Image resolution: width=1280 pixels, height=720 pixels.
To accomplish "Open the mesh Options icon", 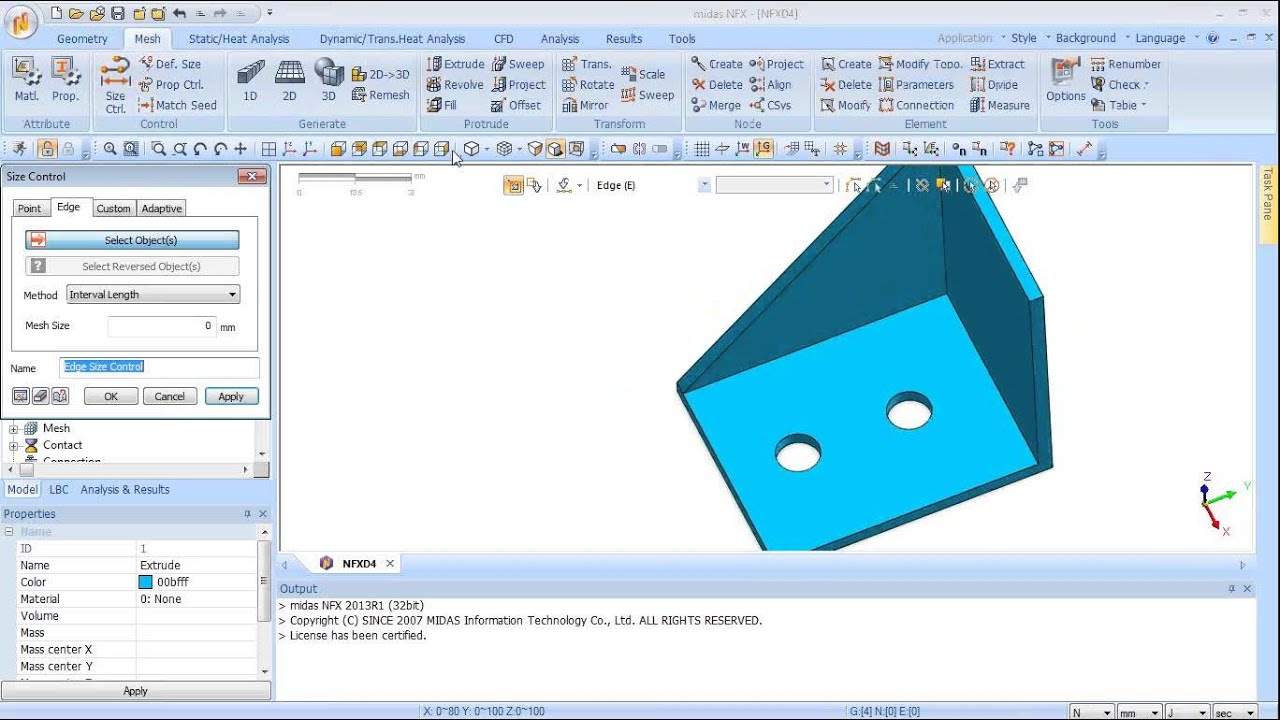I will click(x=1065, y=80).
